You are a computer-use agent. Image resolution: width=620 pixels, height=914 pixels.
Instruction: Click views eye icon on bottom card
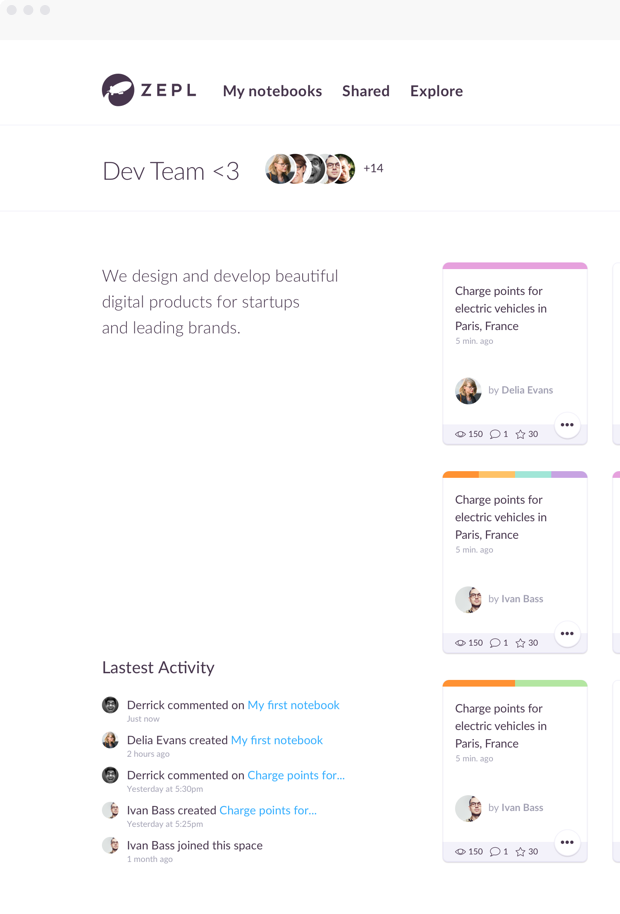pos(460,852)
